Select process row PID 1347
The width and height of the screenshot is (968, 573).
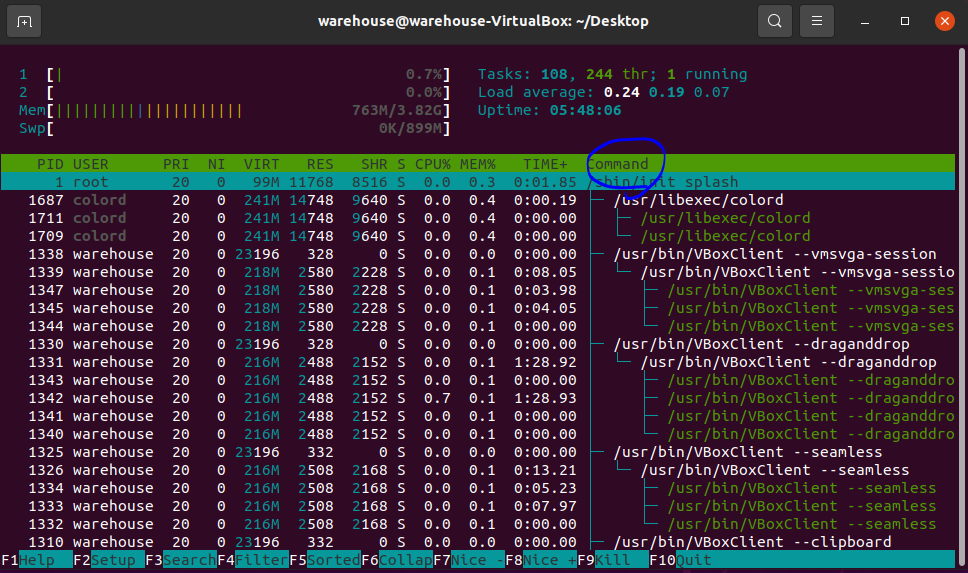(x=478, y=290)
